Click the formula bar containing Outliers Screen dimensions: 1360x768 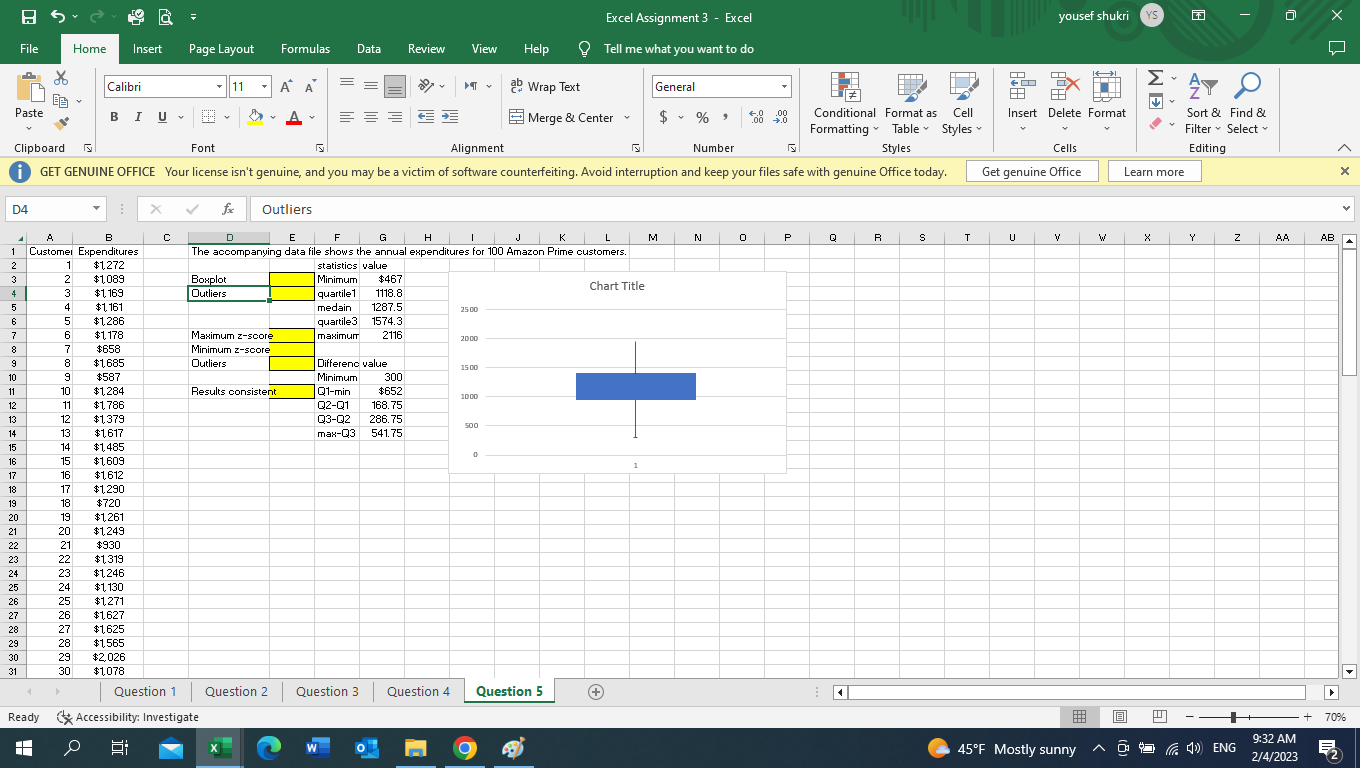coord(796,209)
